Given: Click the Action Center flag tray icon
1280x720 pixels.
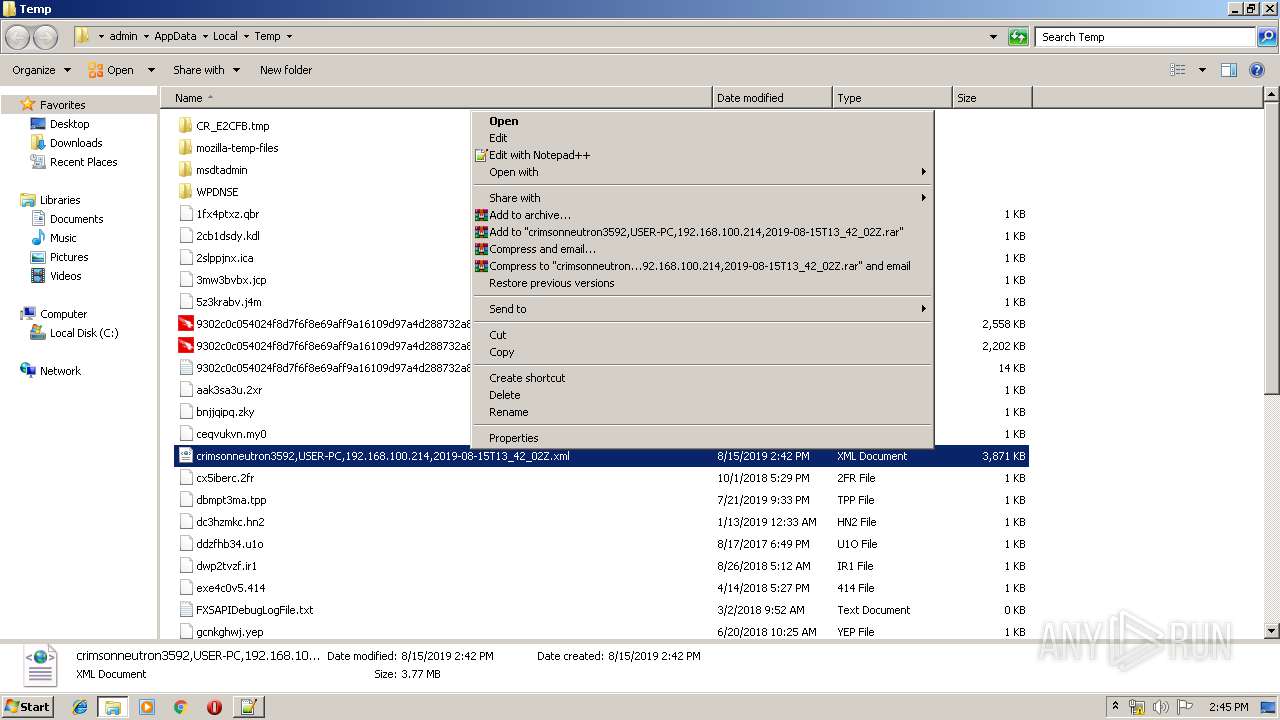Looking at the screenshot, I should [x=1185, y=707].
